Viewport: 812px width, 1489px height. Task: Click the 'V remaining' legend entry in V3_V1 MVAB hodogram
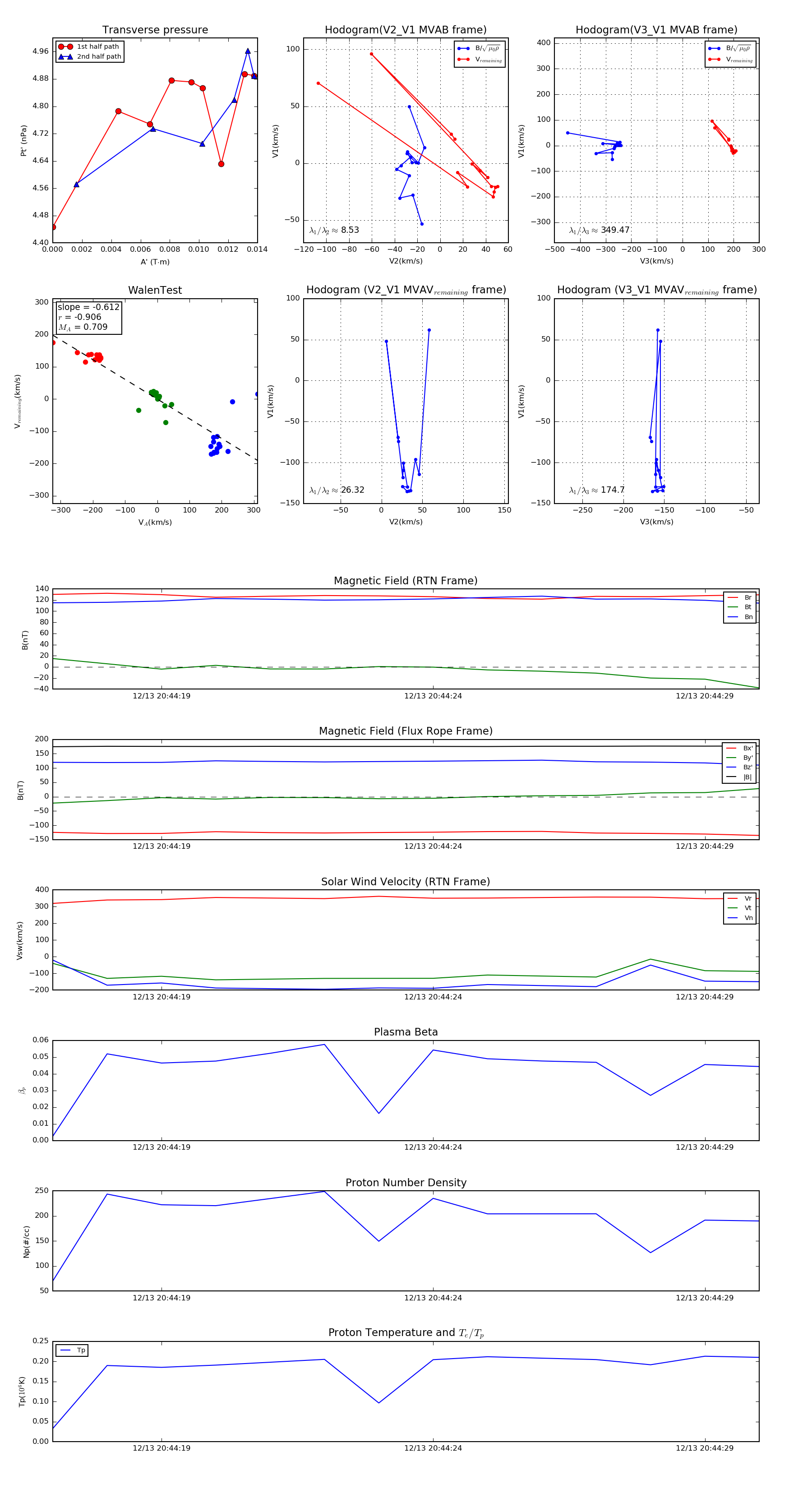730,60
